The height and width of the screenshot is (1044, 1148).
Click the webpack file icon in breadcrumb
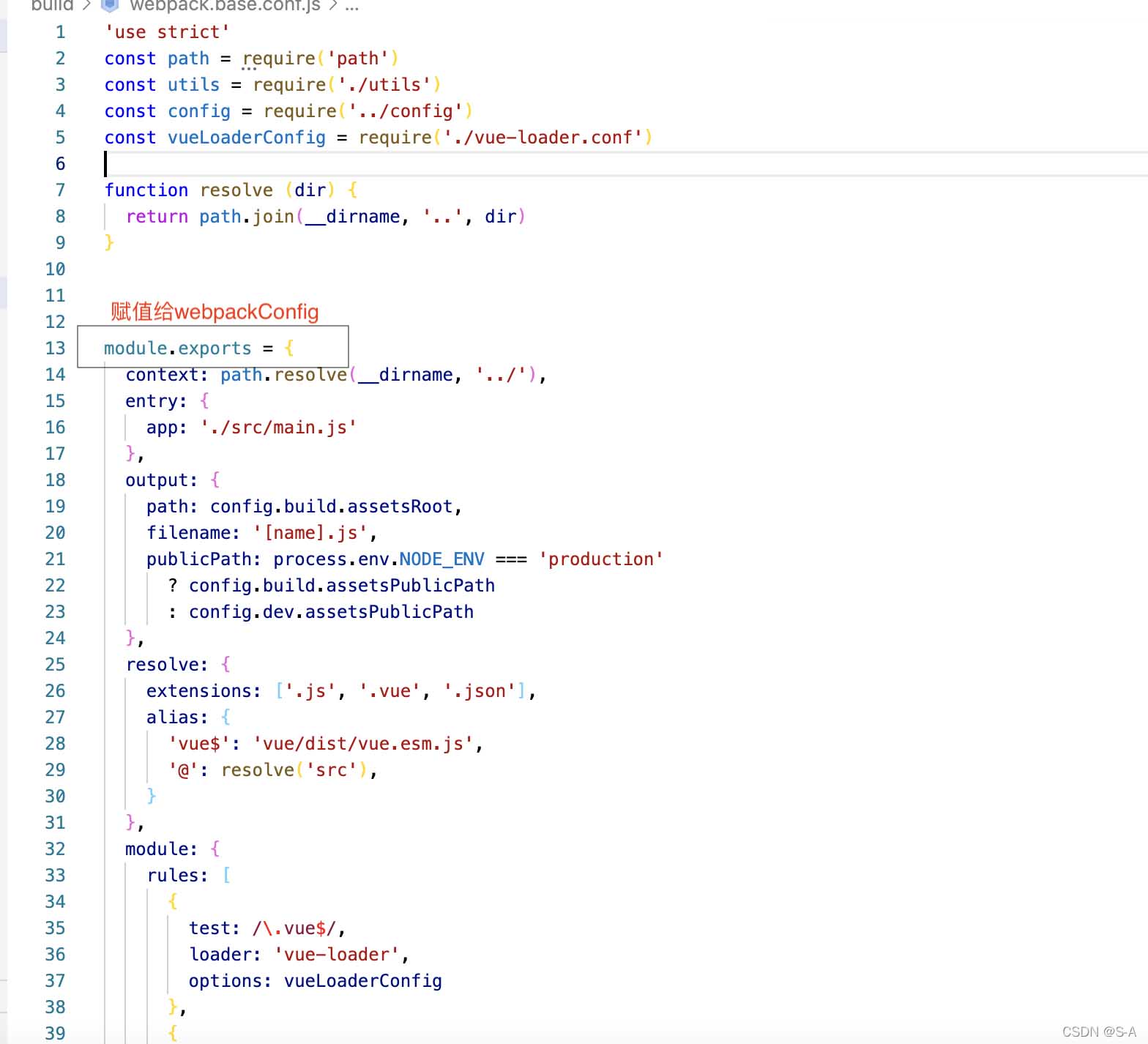110,5
